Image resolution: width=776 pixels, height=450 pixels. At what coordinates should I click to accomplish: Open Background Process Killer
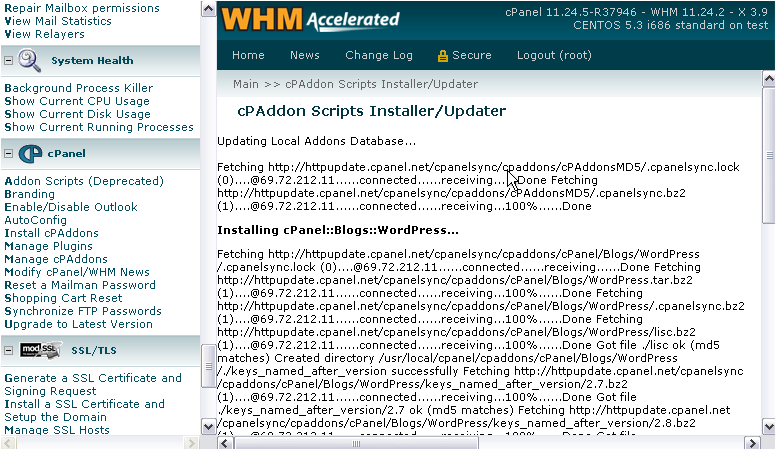(79, 88)
